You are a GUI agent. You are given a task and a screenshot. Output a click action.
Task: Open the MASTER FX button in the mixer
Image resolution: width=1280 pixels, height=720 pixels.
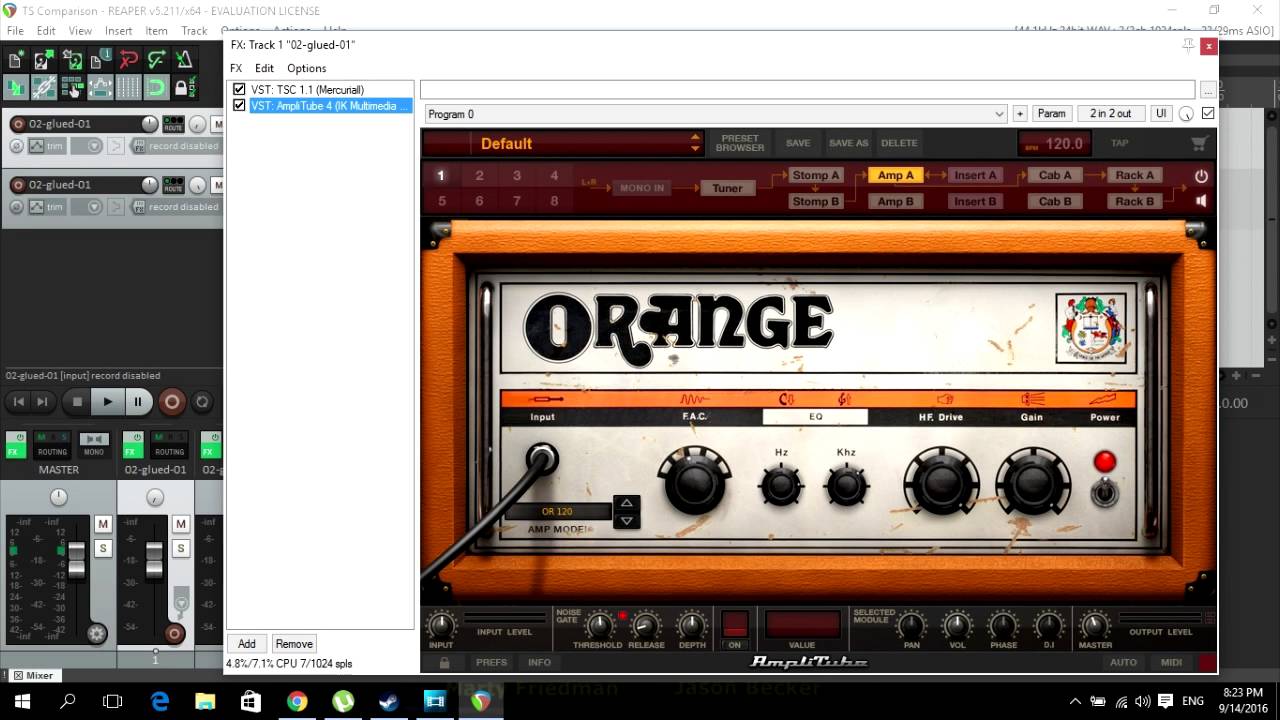coord(15,445)
